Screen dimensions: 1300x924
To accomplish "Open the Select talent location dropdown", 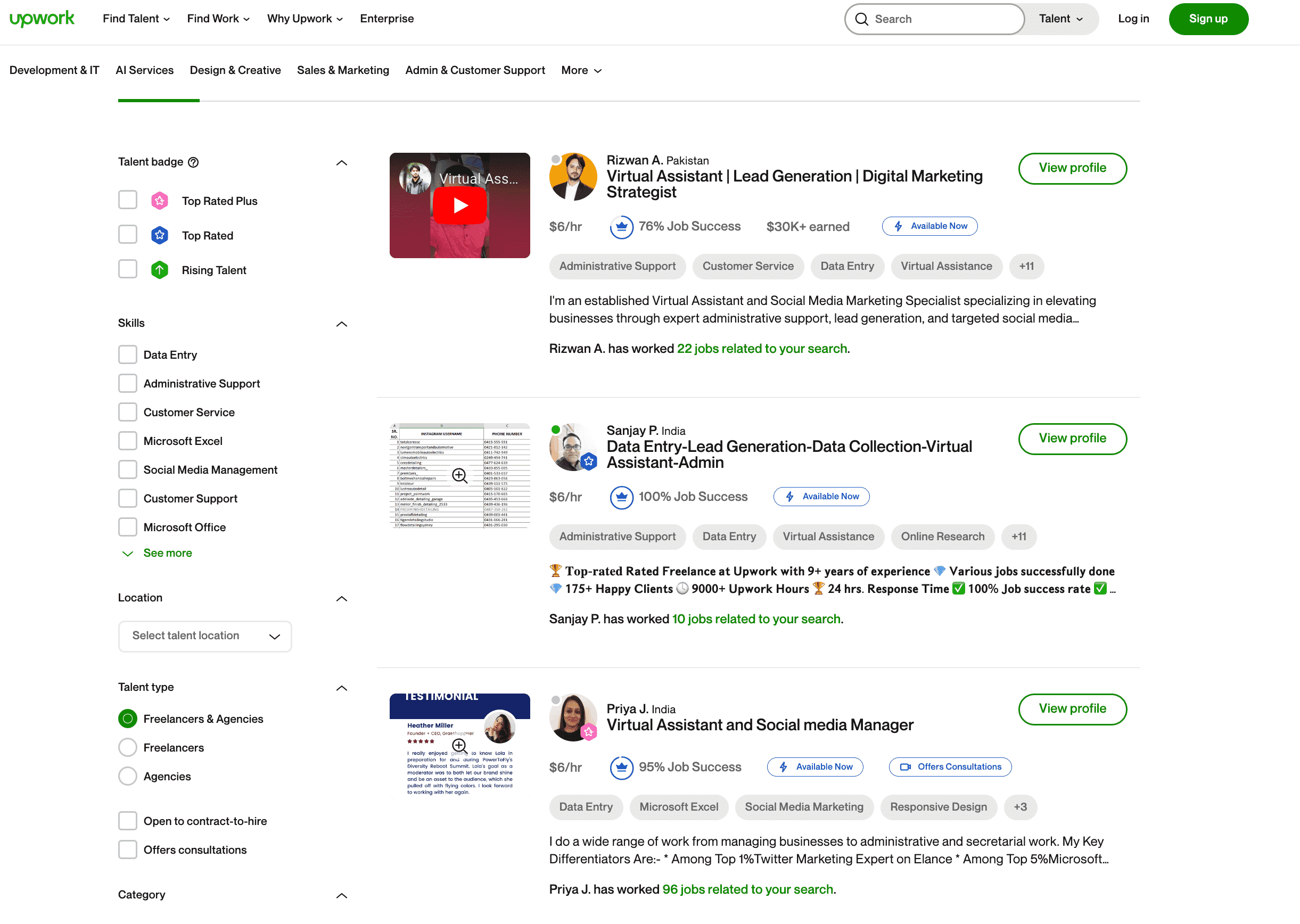I will pos(205,636).
